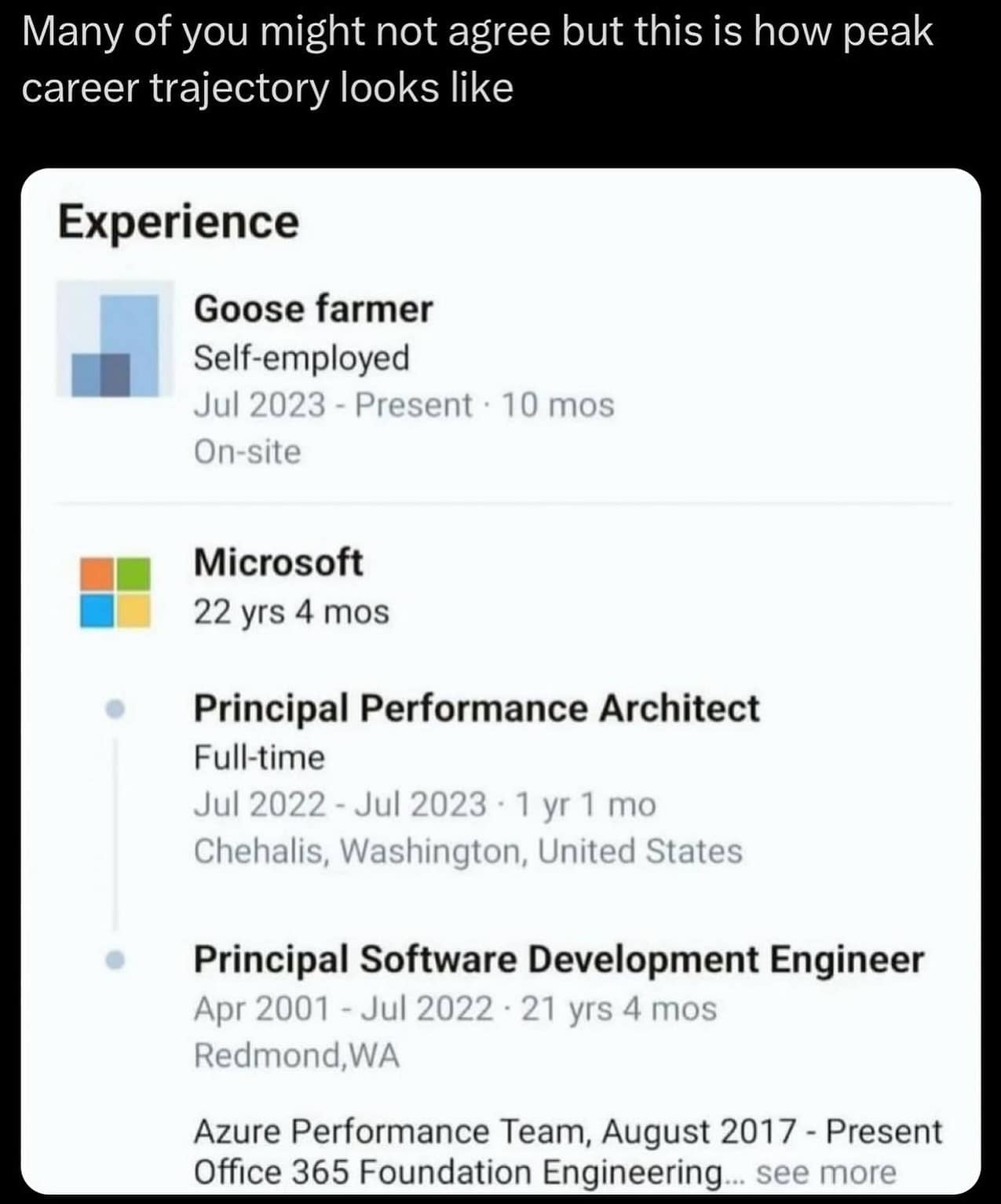Click the Self-employed company text
Screen dimensions: 1001x1204
pyautogui.click(x=301, y=358)
